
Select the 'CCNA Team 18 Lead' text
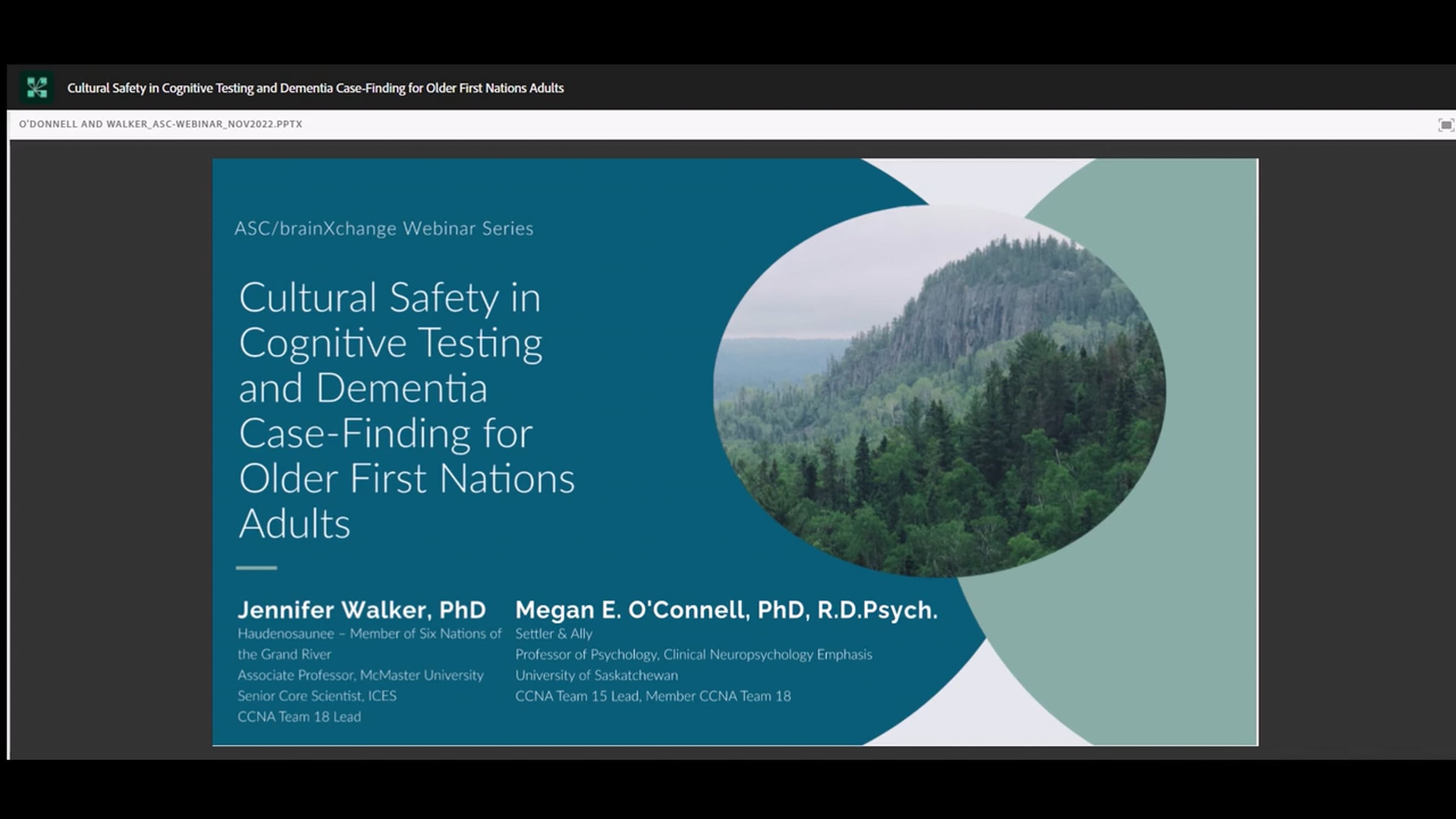coord(299,717)
